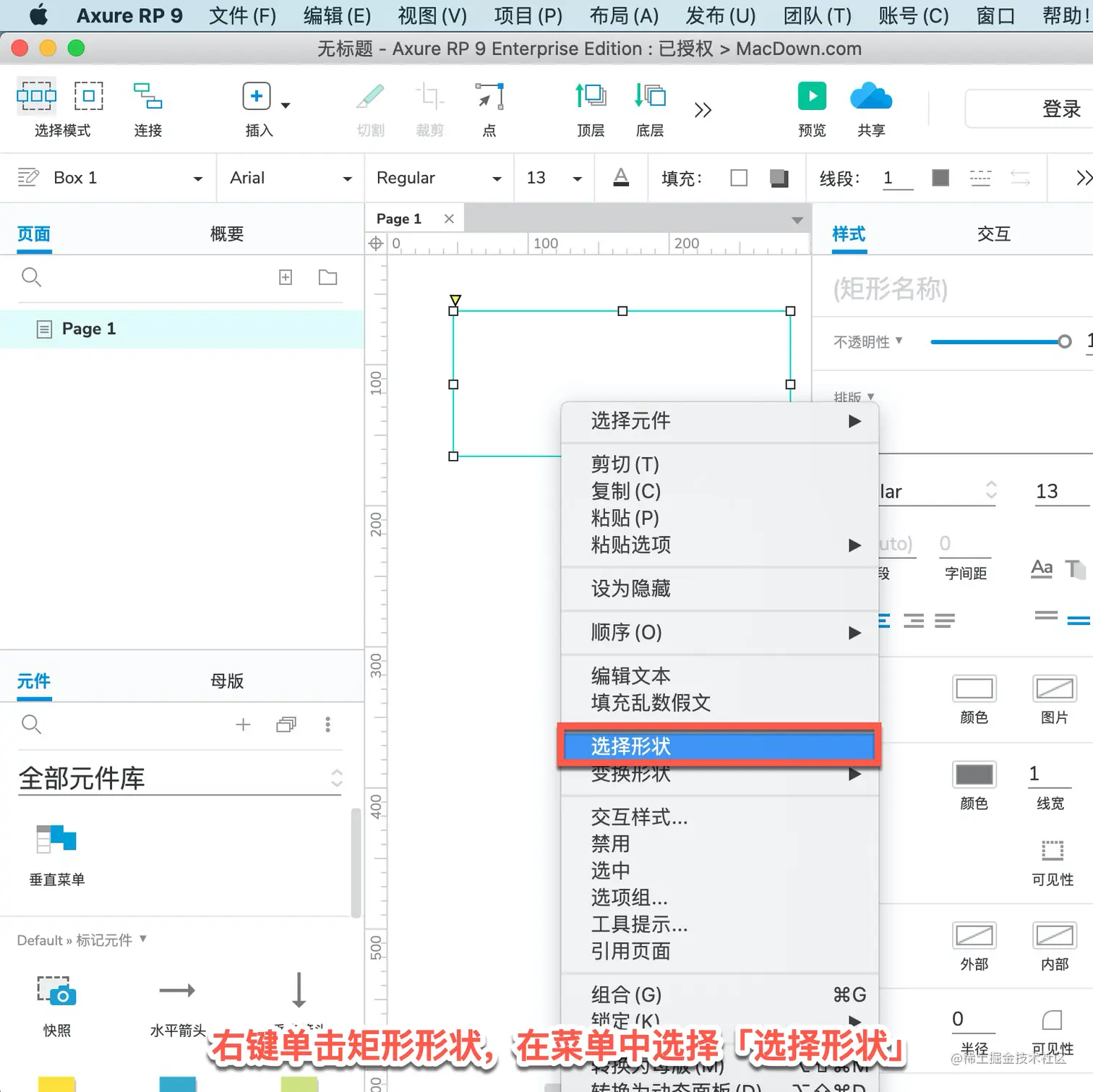Click the 线段 line width field

click(898, 178)
